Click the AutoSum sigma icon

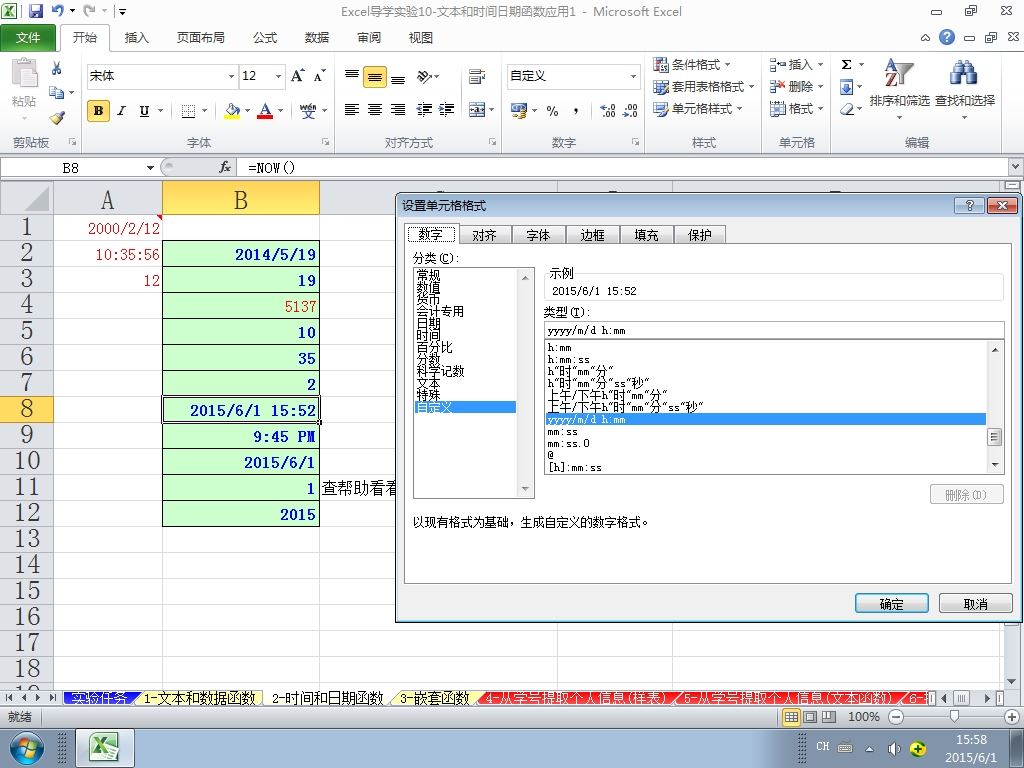tap(846, 64)
